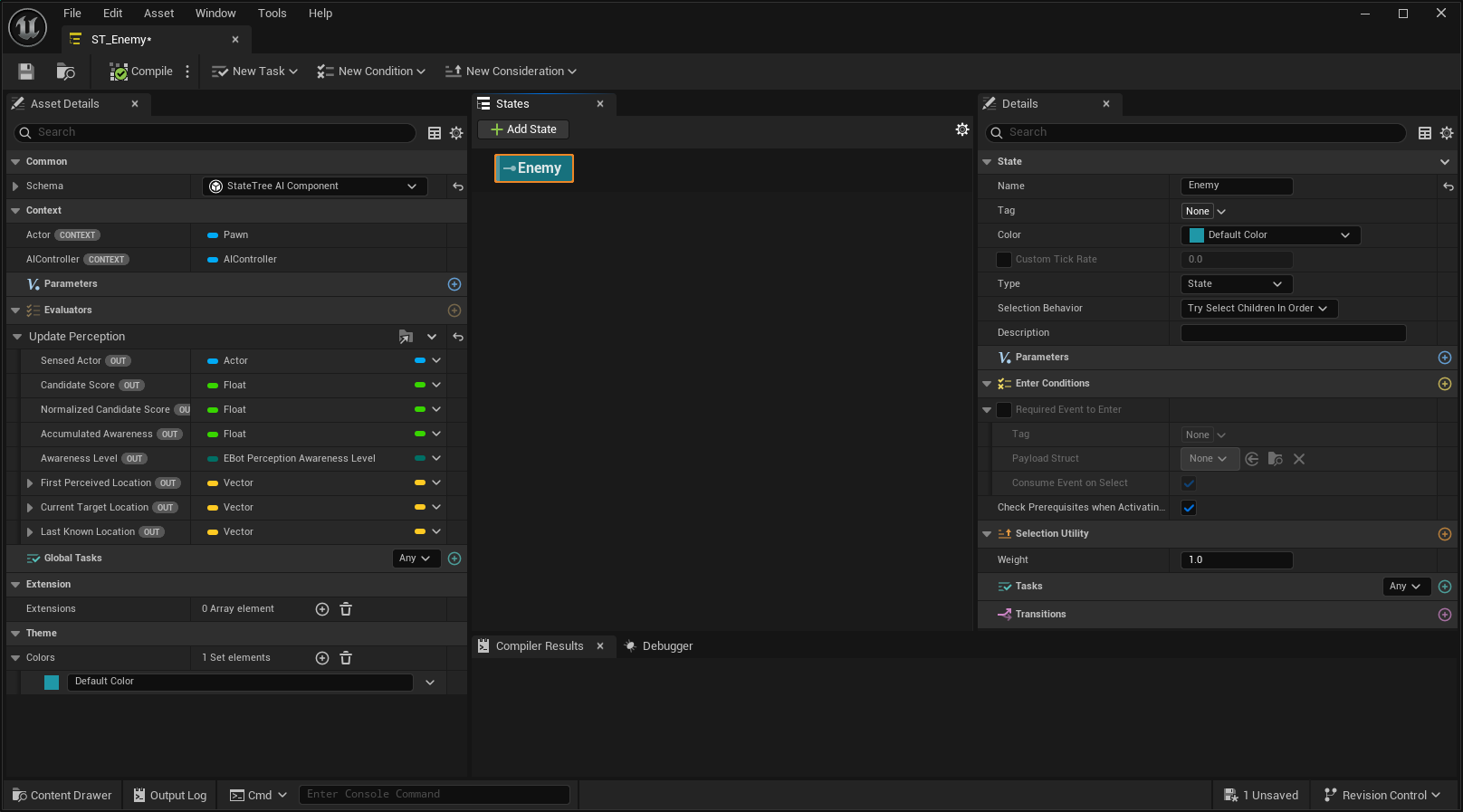Screen dimensions: 1463x812
Task: Switch to the Debugger tab
Action: click(659, 646)
